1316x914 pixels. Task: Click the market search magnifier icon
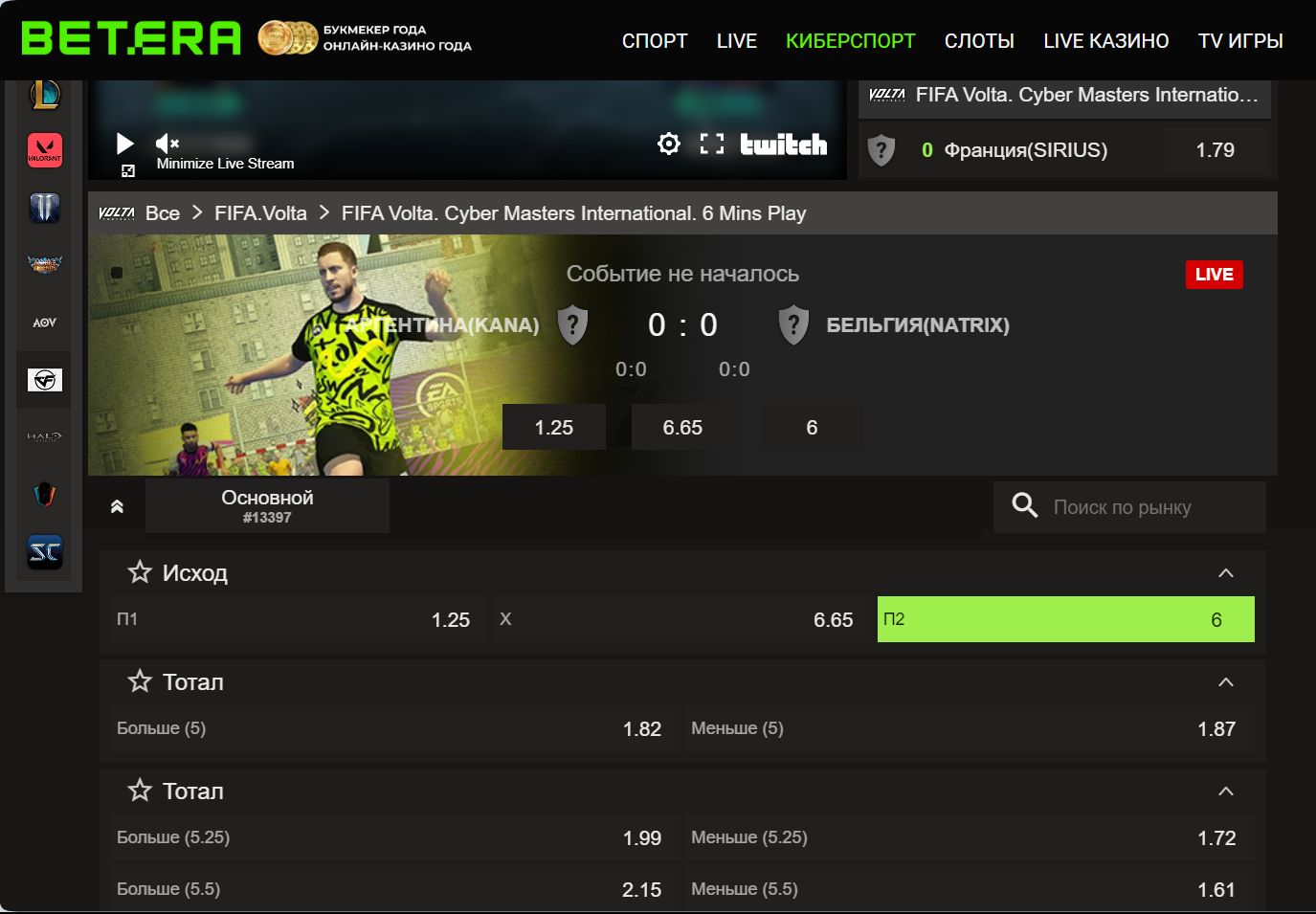[1025, 506]
